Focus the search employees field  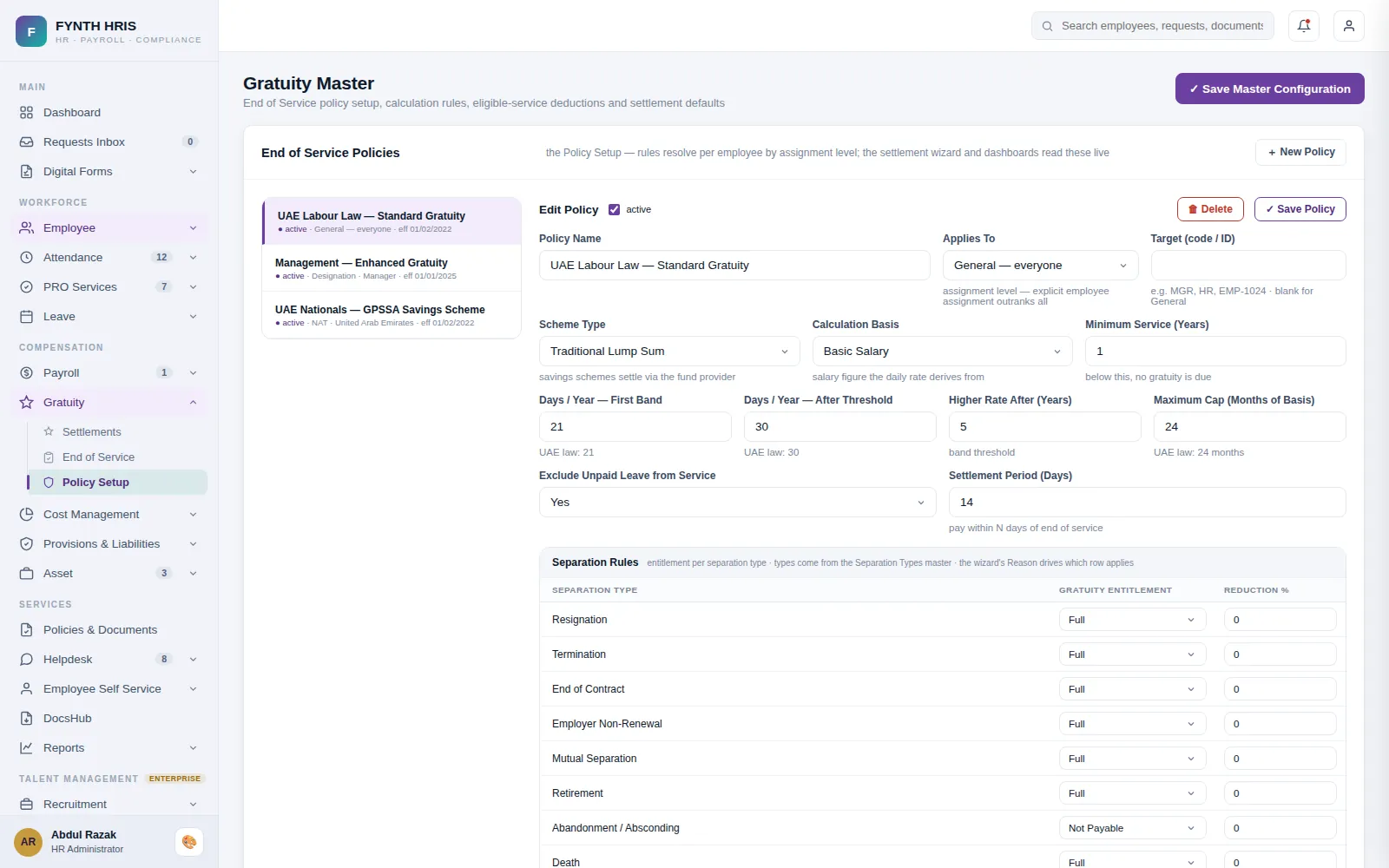point(1153,26)
